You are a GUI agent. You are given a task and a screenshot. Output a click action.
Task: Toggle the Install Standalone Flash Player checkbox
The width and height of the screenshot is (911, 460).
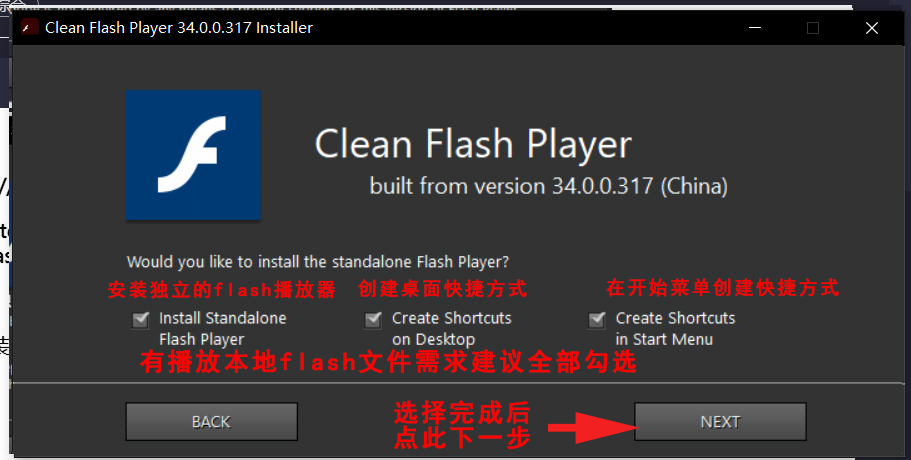point(141,319)
